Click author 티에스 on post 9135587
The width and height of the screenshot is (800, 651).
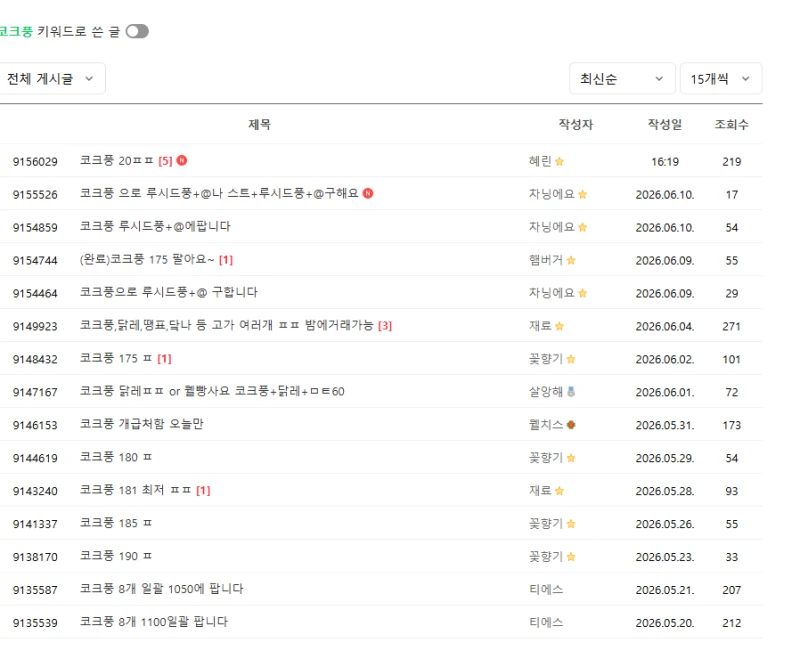pyautogui.click(x=546, y=589)
